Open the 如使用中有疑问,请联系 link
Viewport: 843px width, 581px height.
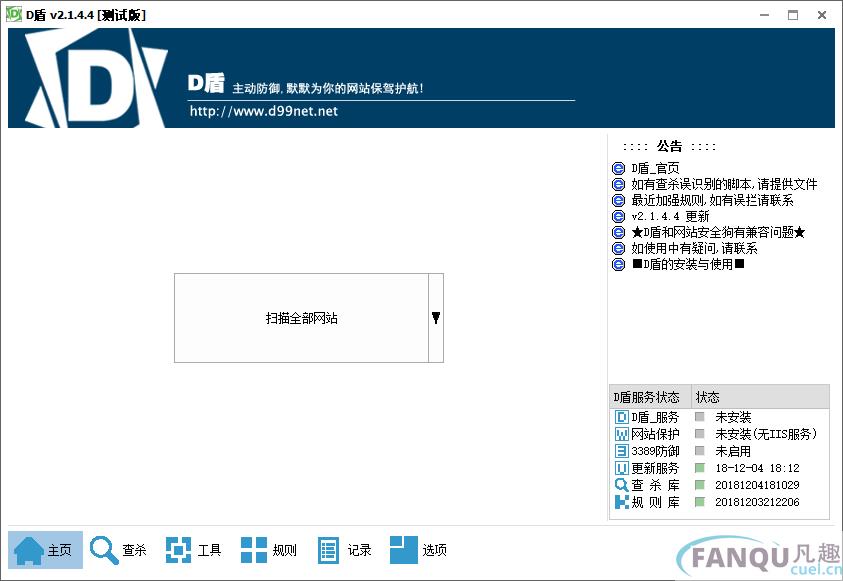coord(694,248)
